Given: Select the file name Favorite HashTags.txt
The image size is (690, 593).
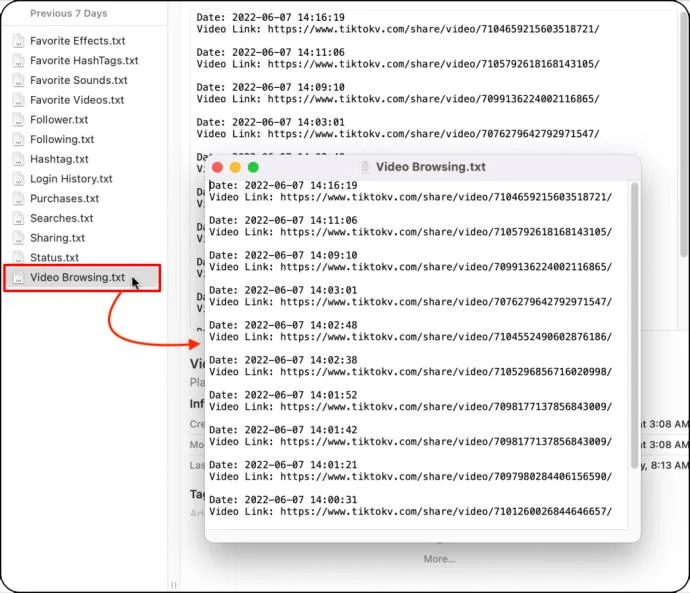Looking at the screenshot, I should [x=84, y=61].
